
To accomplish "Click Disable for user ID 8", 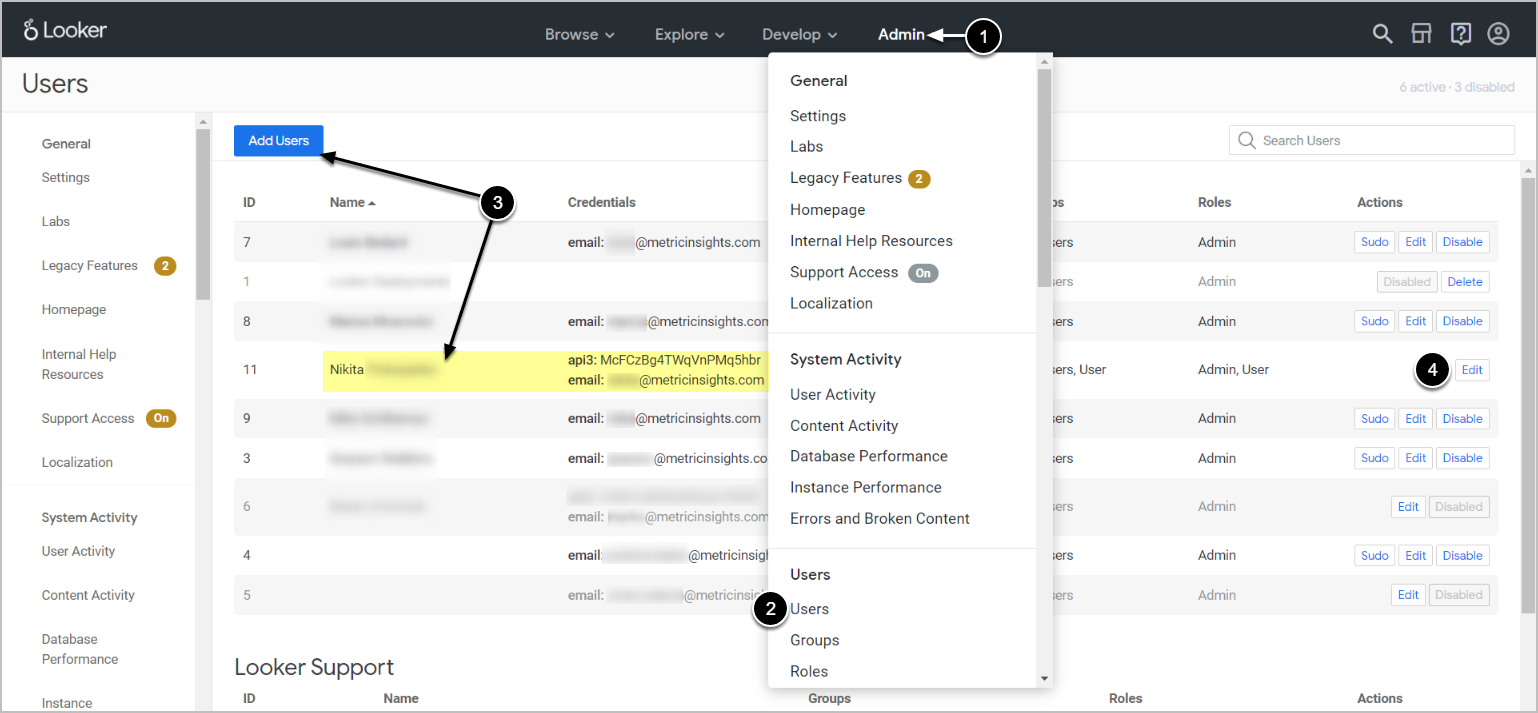I will (1463, 321).
